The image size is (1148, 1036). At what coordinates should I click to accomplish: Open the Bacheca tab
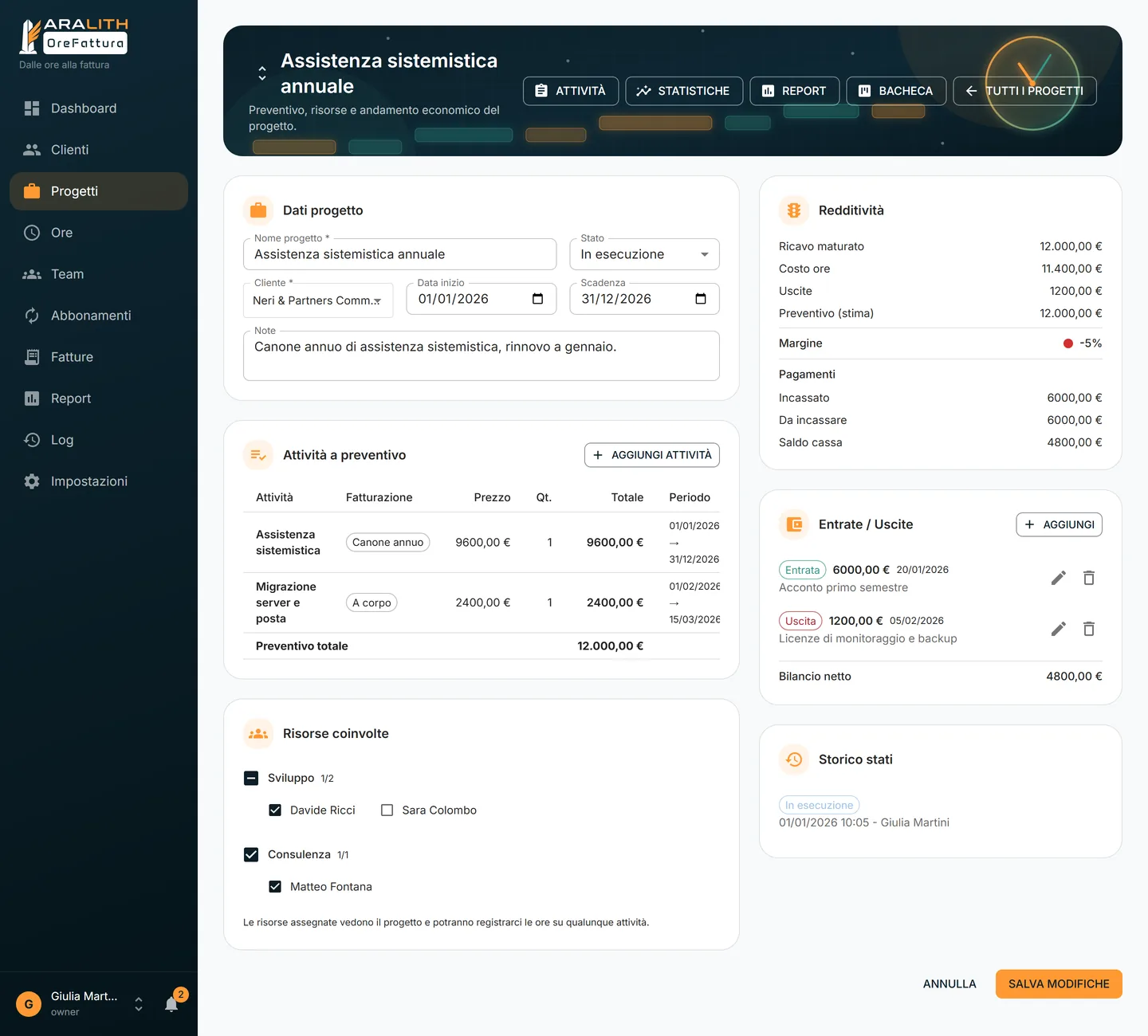point(896,91)
